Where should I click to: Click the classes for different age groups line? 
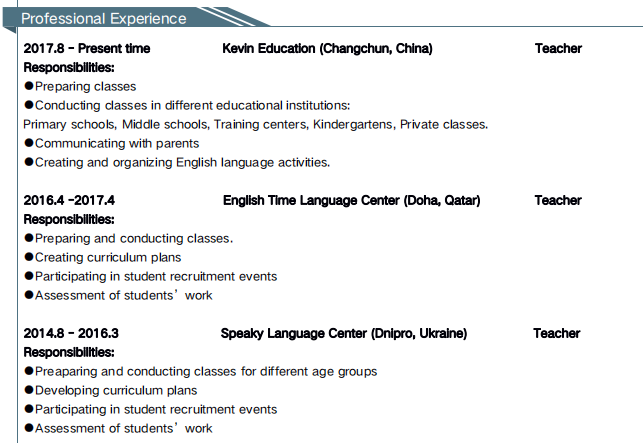pyautogui.click(x=206, y=371)
